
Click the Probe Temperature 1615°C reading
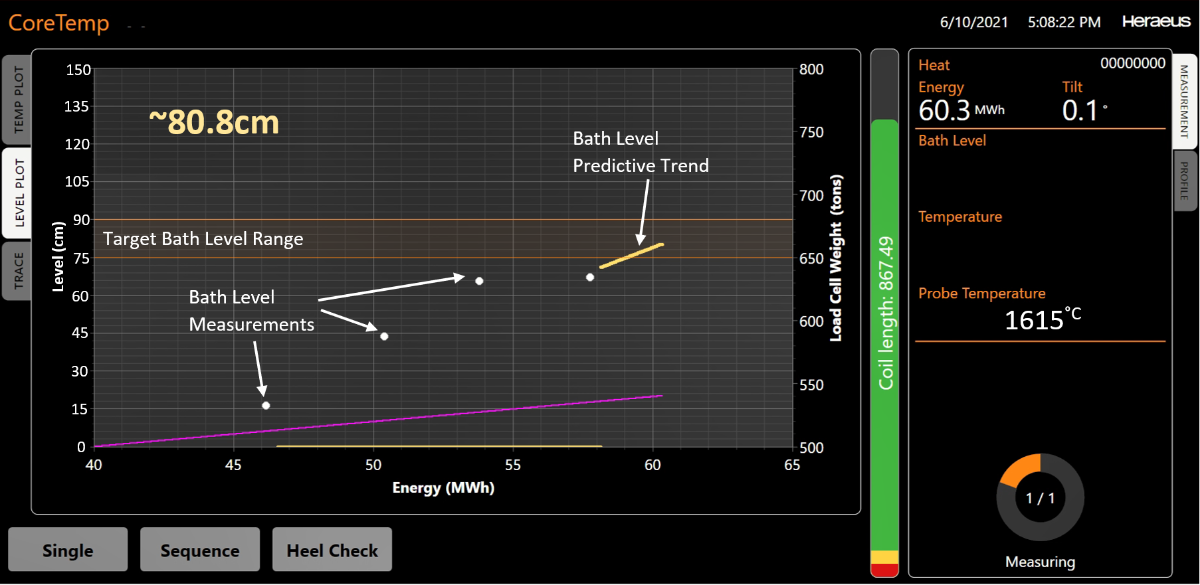[1042, 320]
